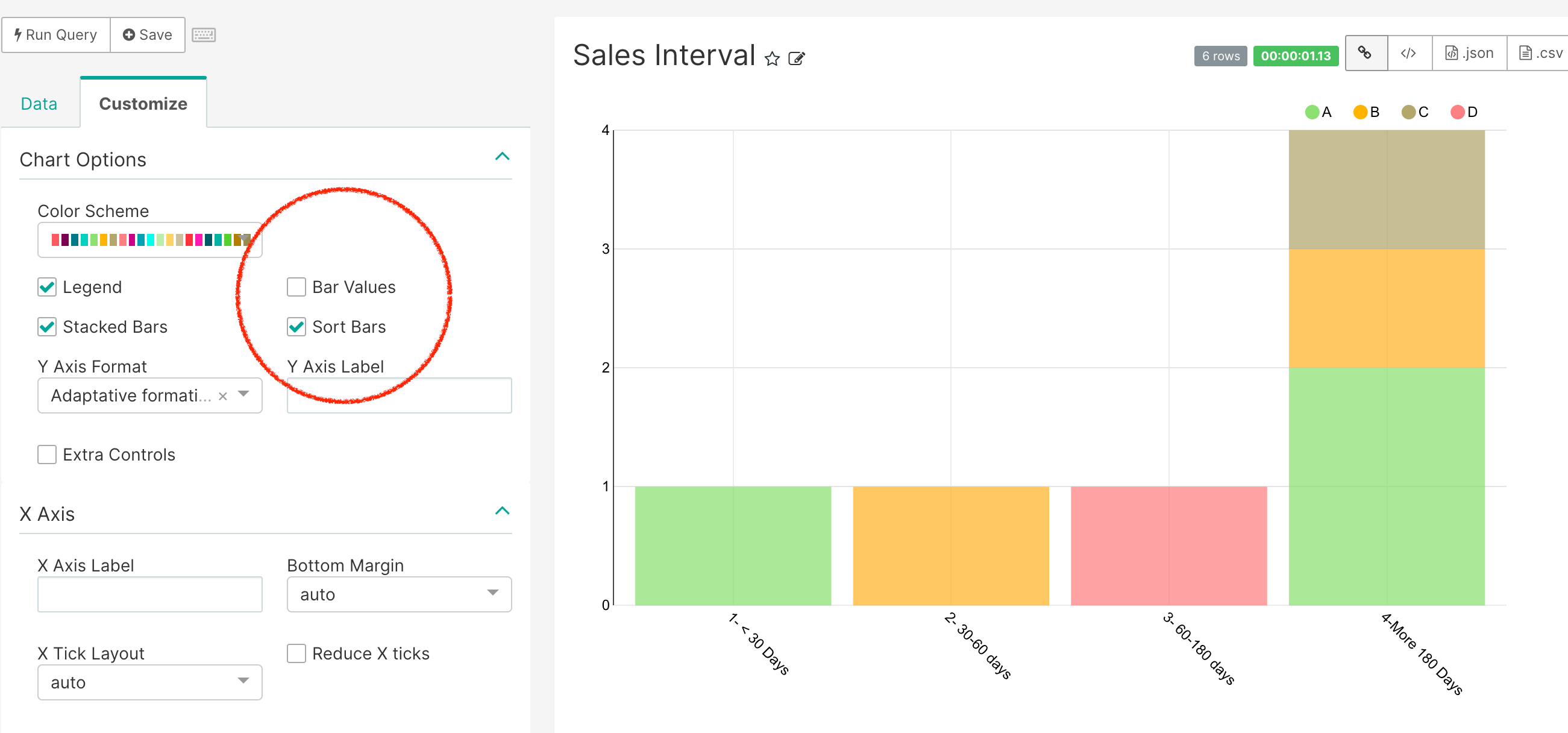Enable the Bar Values checkbox
The height and width of the screenshot is (733, 1568).
pyautogui.click(x=296, y=286)
